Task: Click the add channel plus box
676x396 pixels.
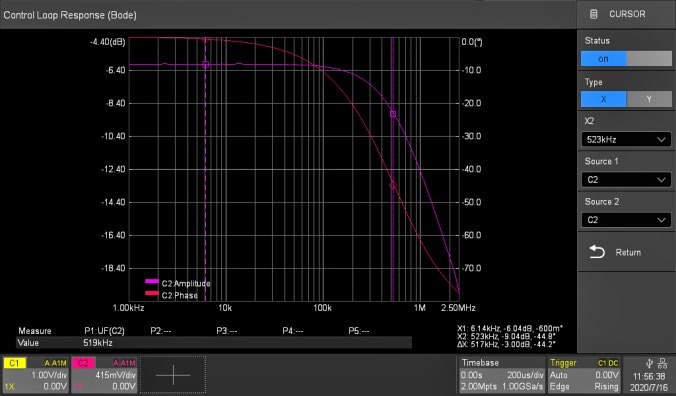Action: pyautogui.click(x=173, y=374)
